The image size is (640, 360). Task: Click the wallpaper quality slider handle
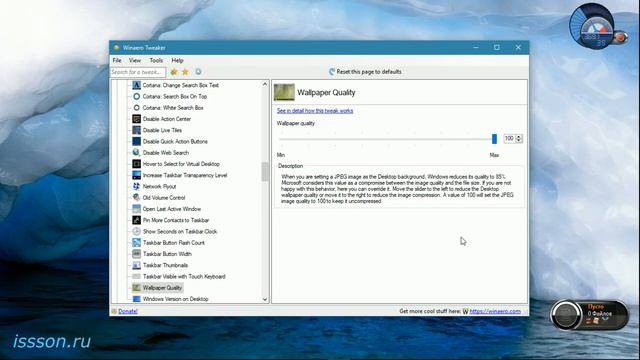tap(494, 139)
